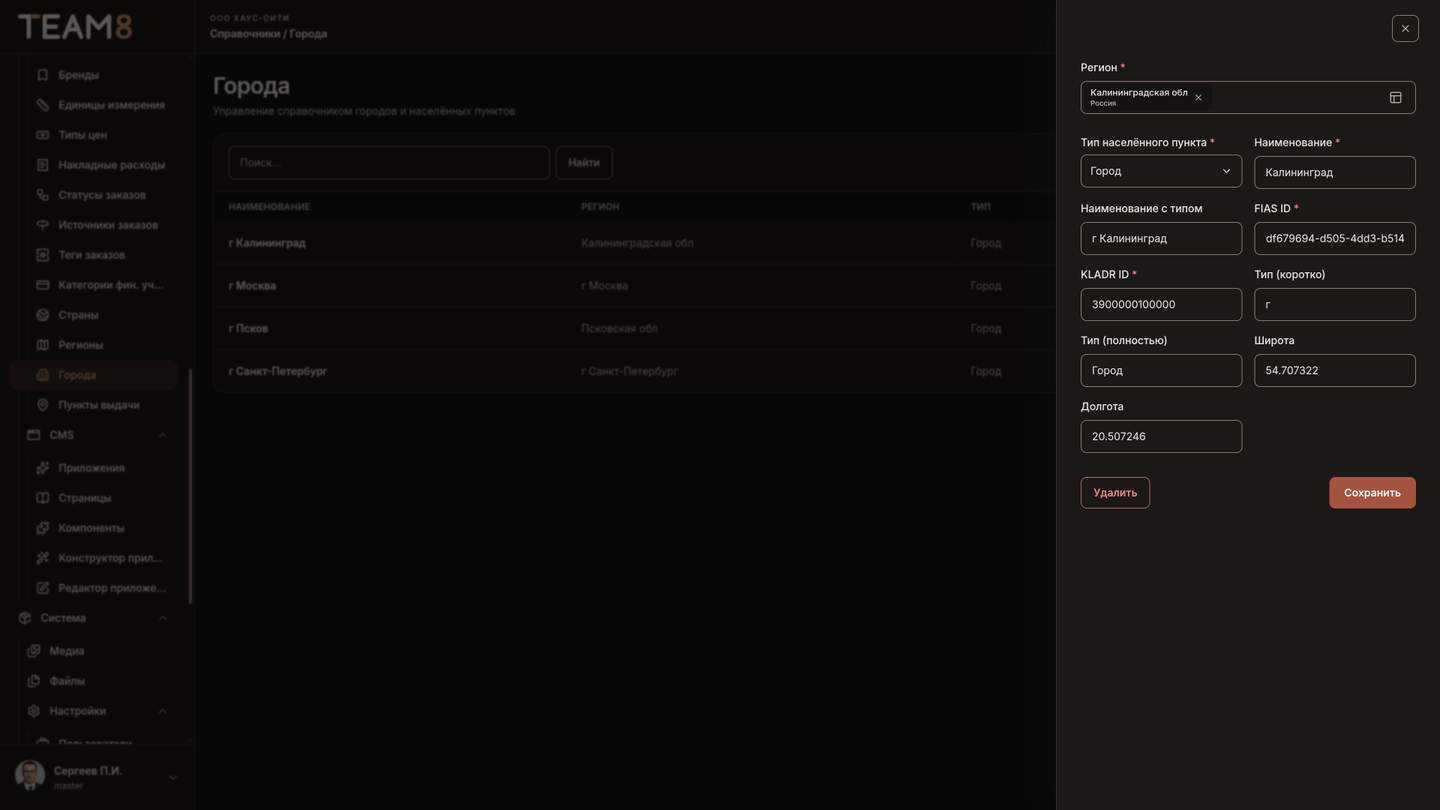The height and width of the screenshot is (810, 1440).
Task: Click the Компоненты icon in CMS
Action: click(42, 528)
